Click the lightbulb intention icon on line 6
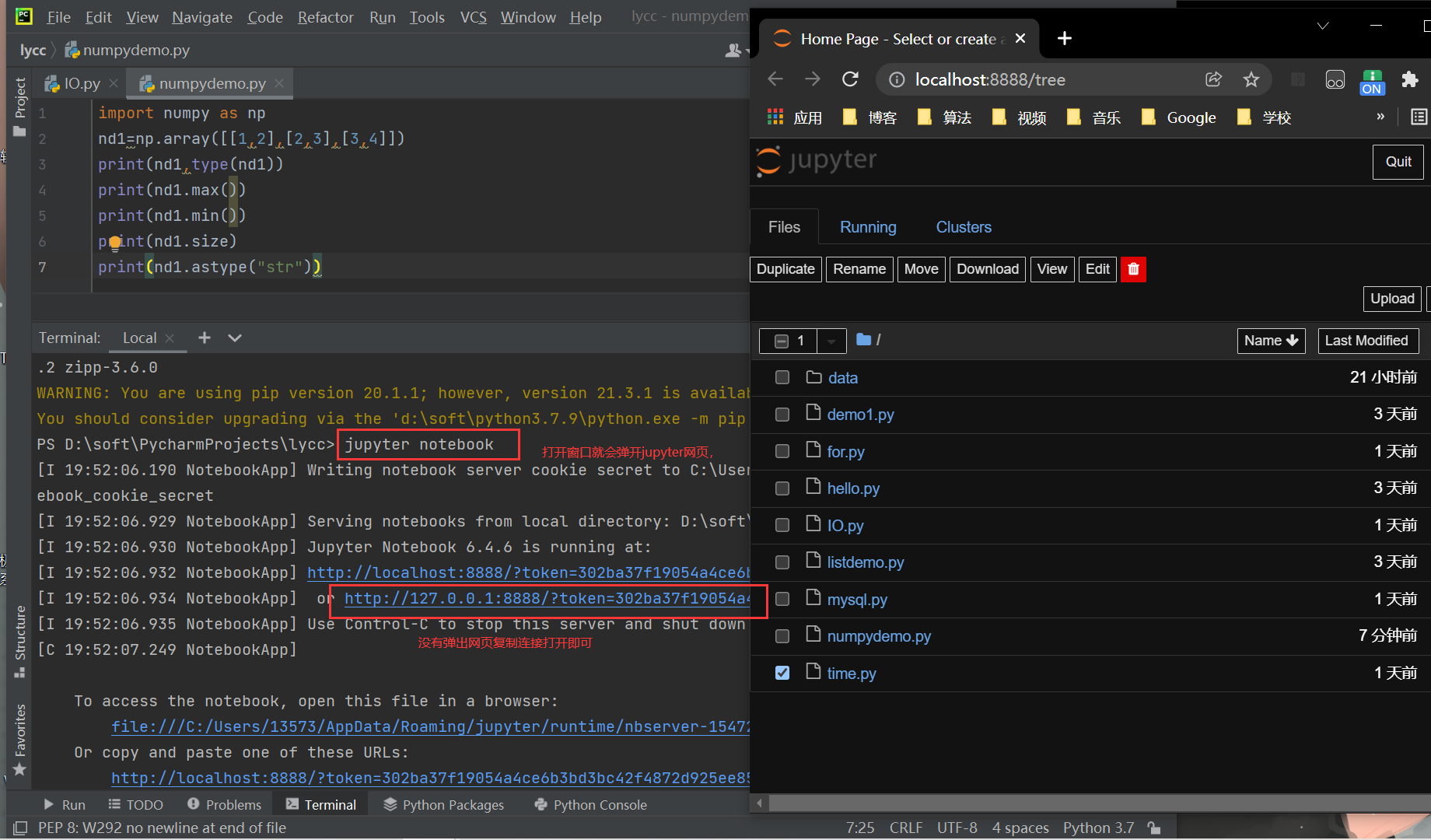The image size is (1431, 840). (115, 243)
